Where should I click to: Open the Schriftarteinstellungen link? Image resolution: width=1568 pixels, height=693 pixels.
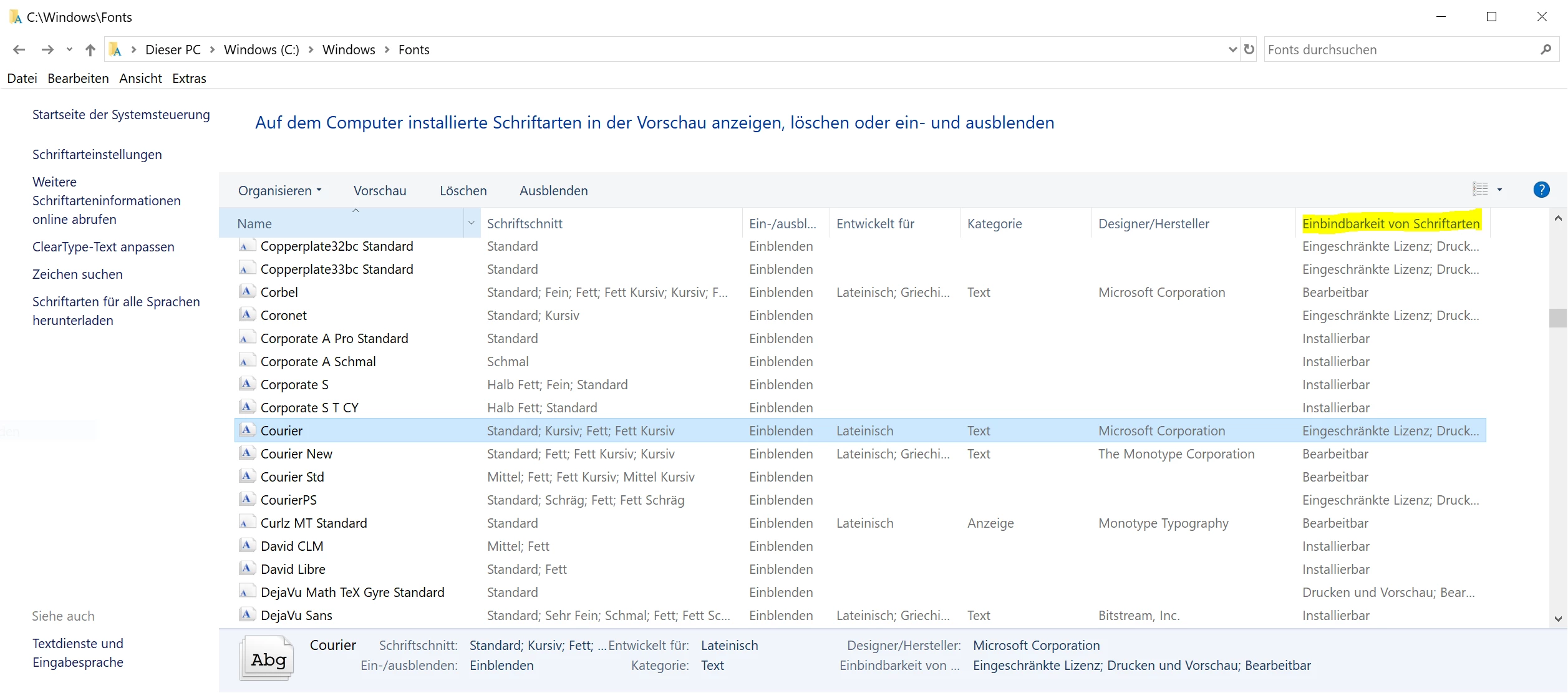[x=97, y=155]
